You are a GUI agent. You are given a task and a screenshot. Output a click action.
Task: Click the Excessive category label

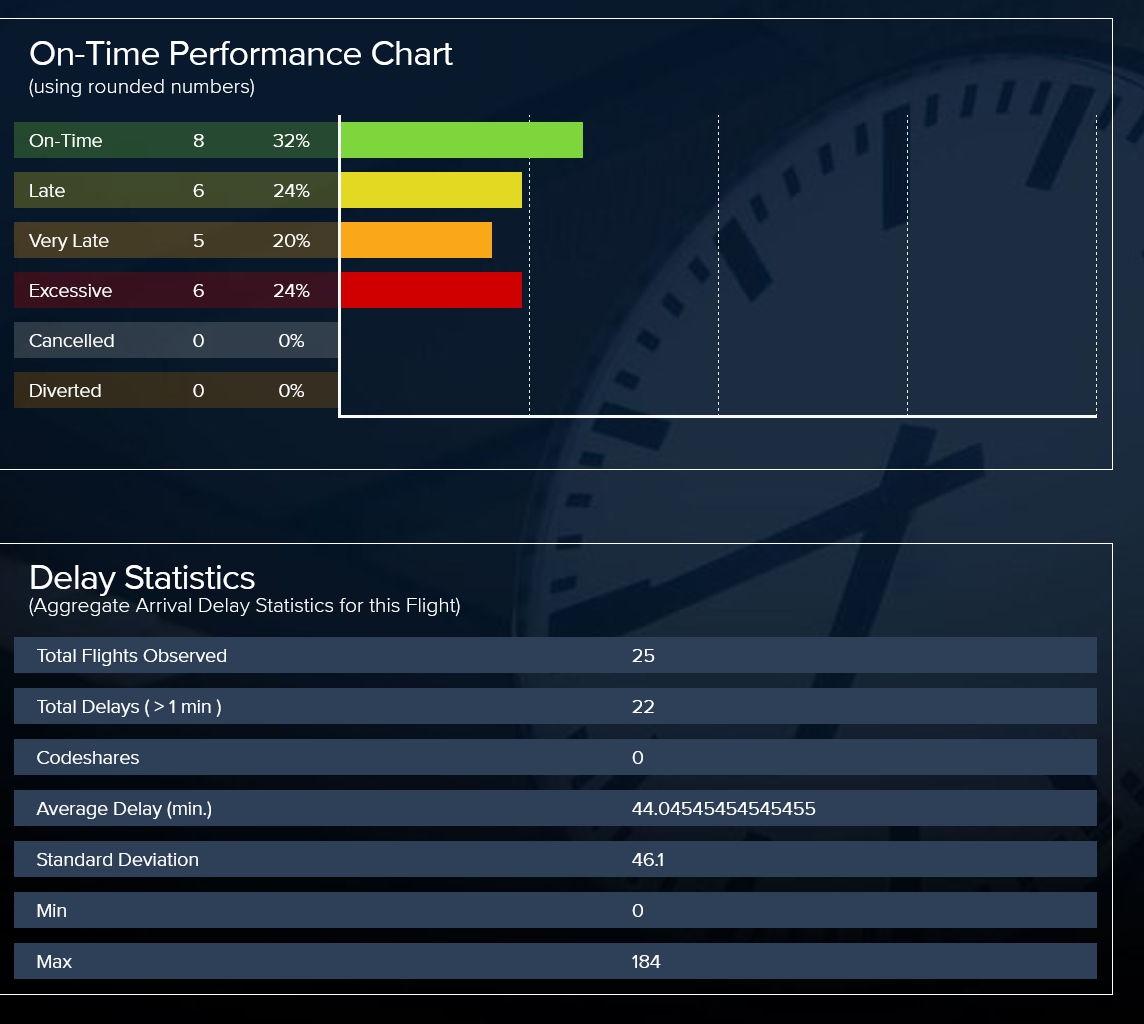coord(70,291)
